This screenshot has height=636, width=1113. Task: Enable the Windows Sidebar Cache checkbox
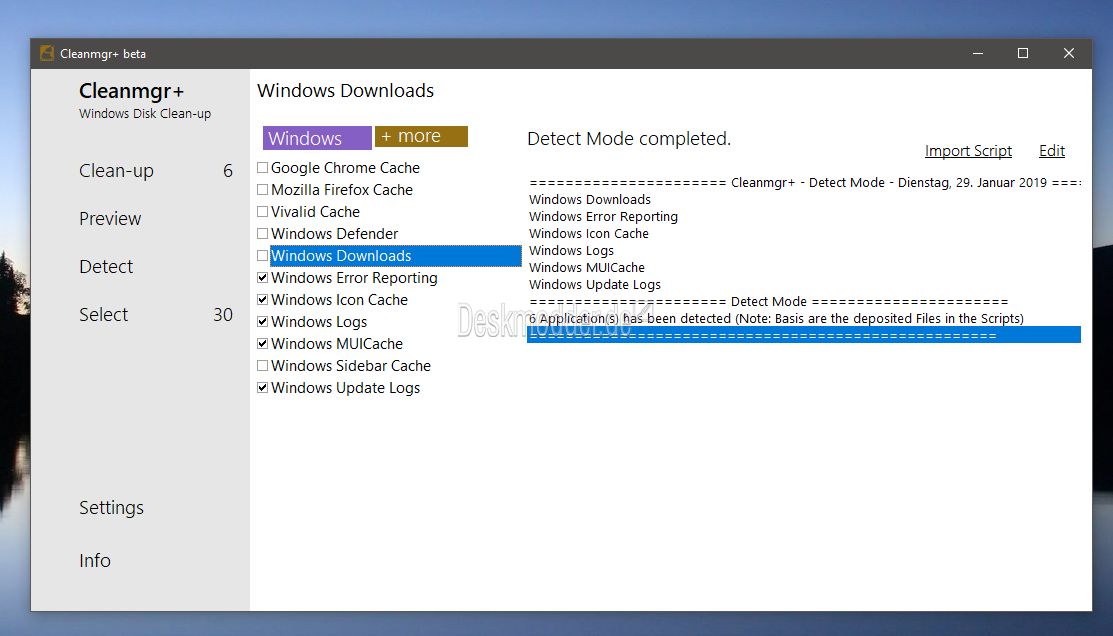click(263, 366)
